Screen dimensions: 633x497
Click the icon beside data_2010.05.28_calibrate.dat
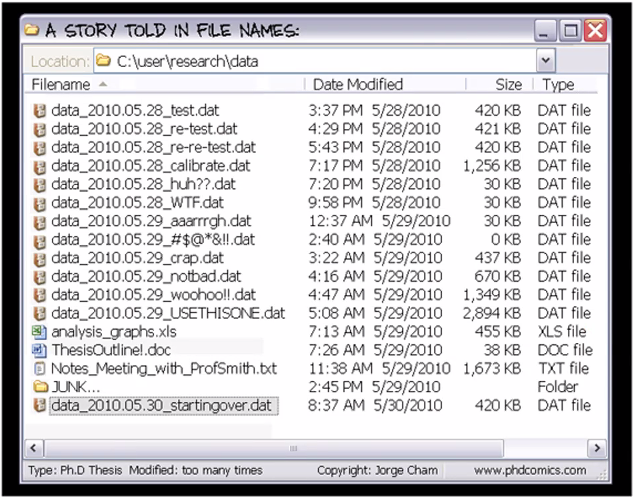click(39, 166)
